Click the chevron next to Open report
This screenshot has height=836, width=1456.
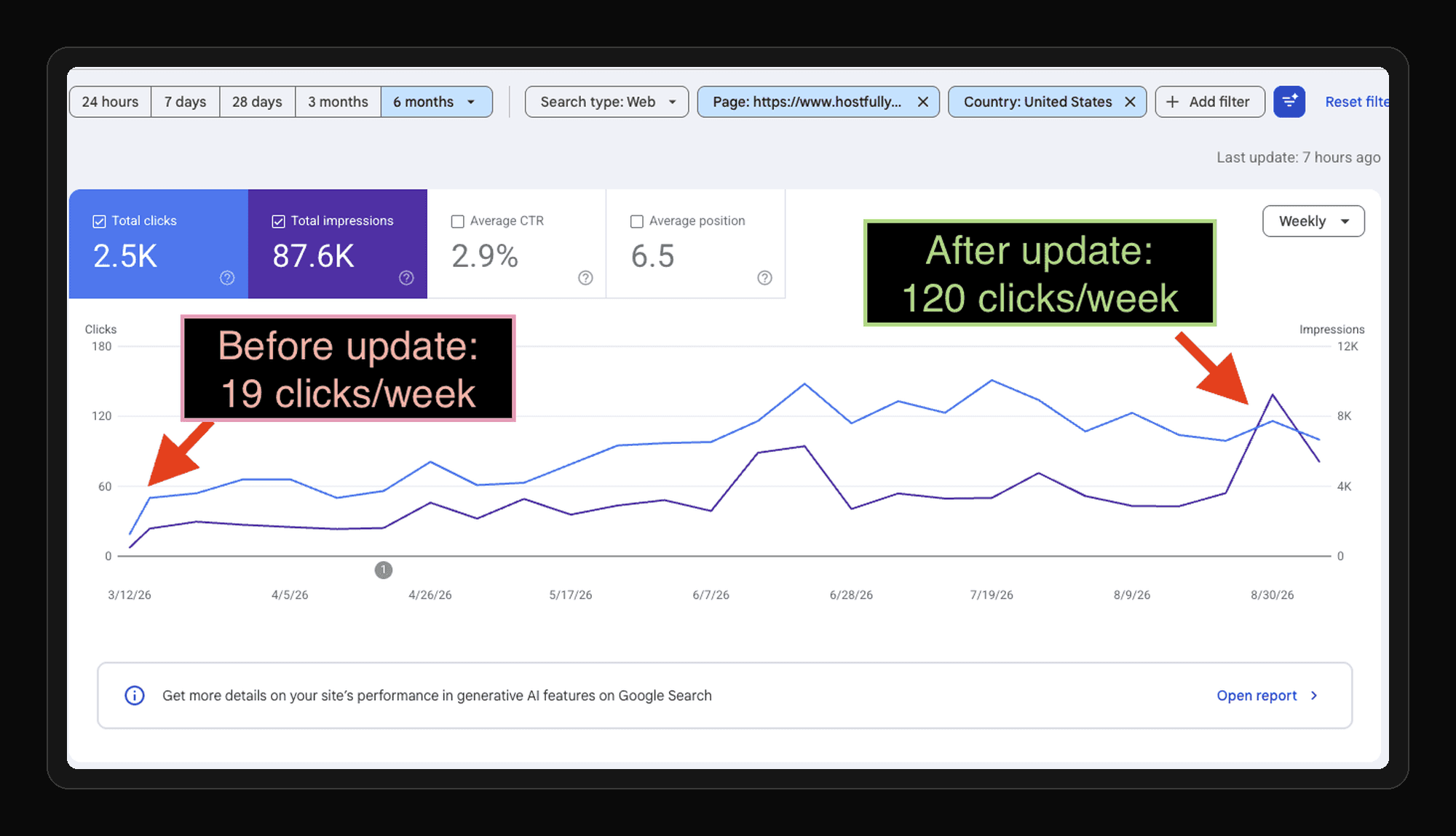(1314, 696)
